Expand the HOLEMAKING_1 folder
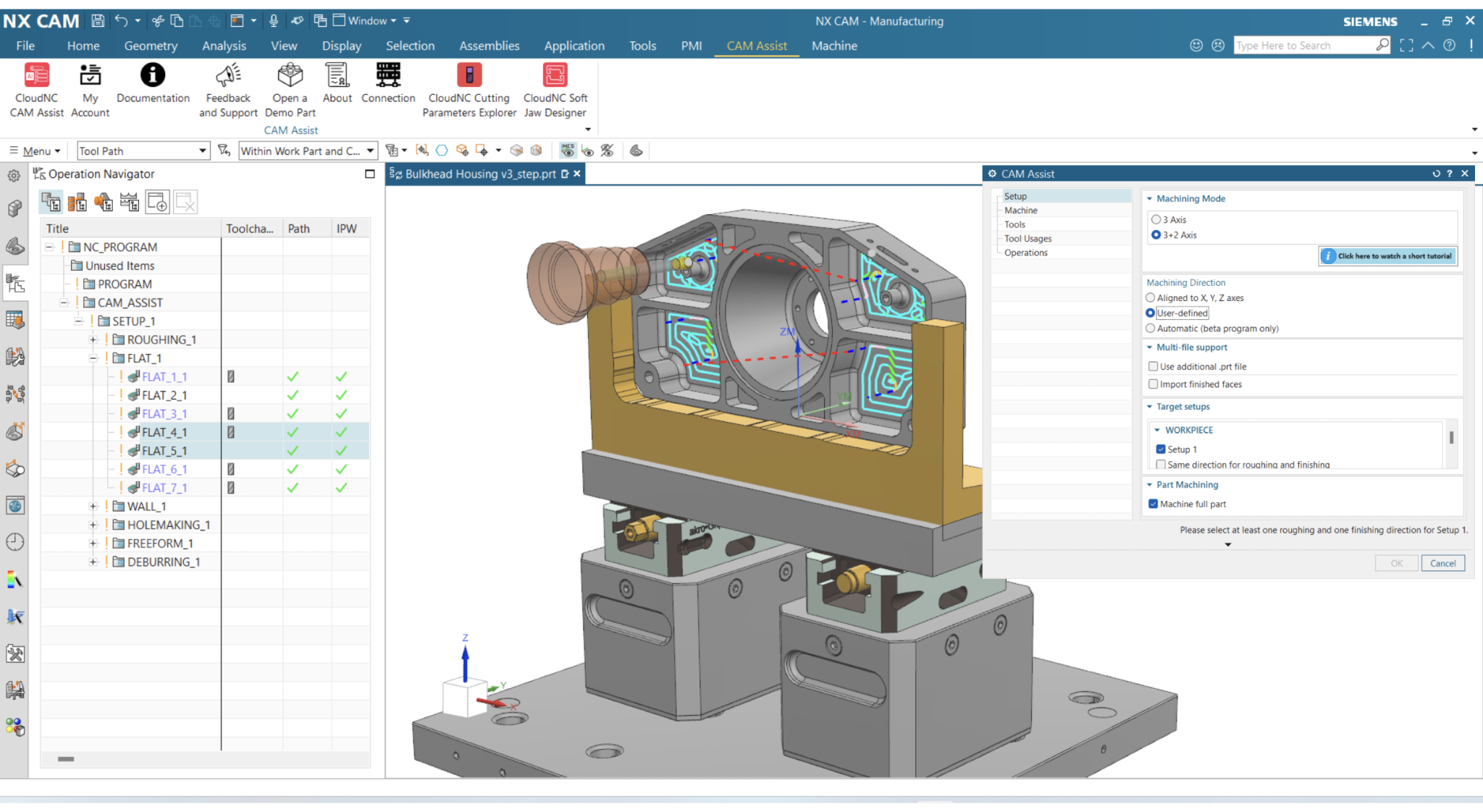This screenshot has width=1483, height=812. 93,525
